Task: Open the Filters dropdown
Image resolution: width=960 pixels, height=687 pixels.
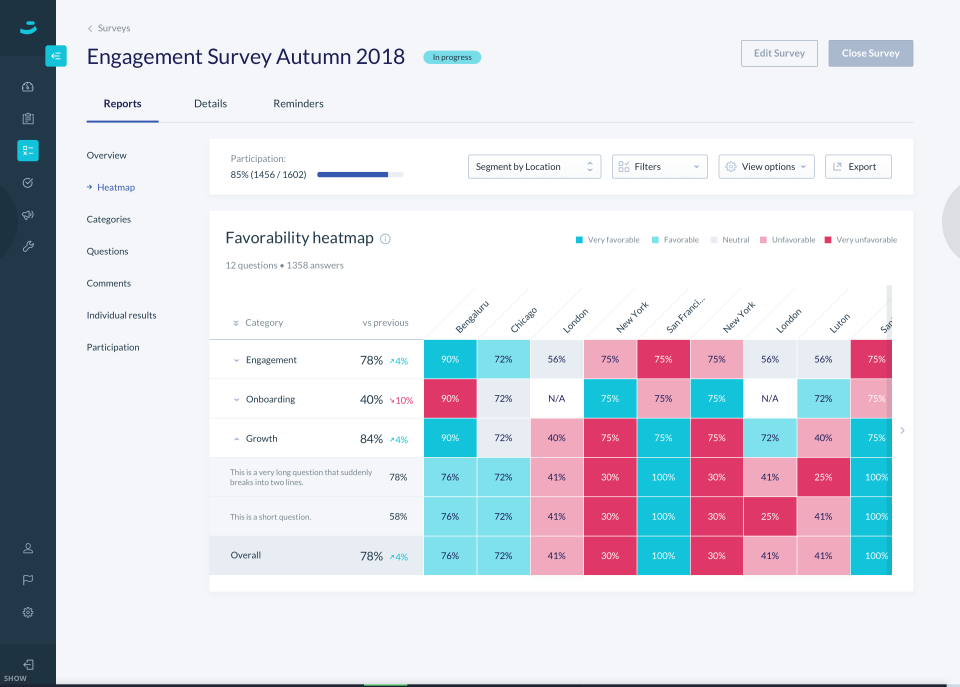Action: tap(659, 166)
